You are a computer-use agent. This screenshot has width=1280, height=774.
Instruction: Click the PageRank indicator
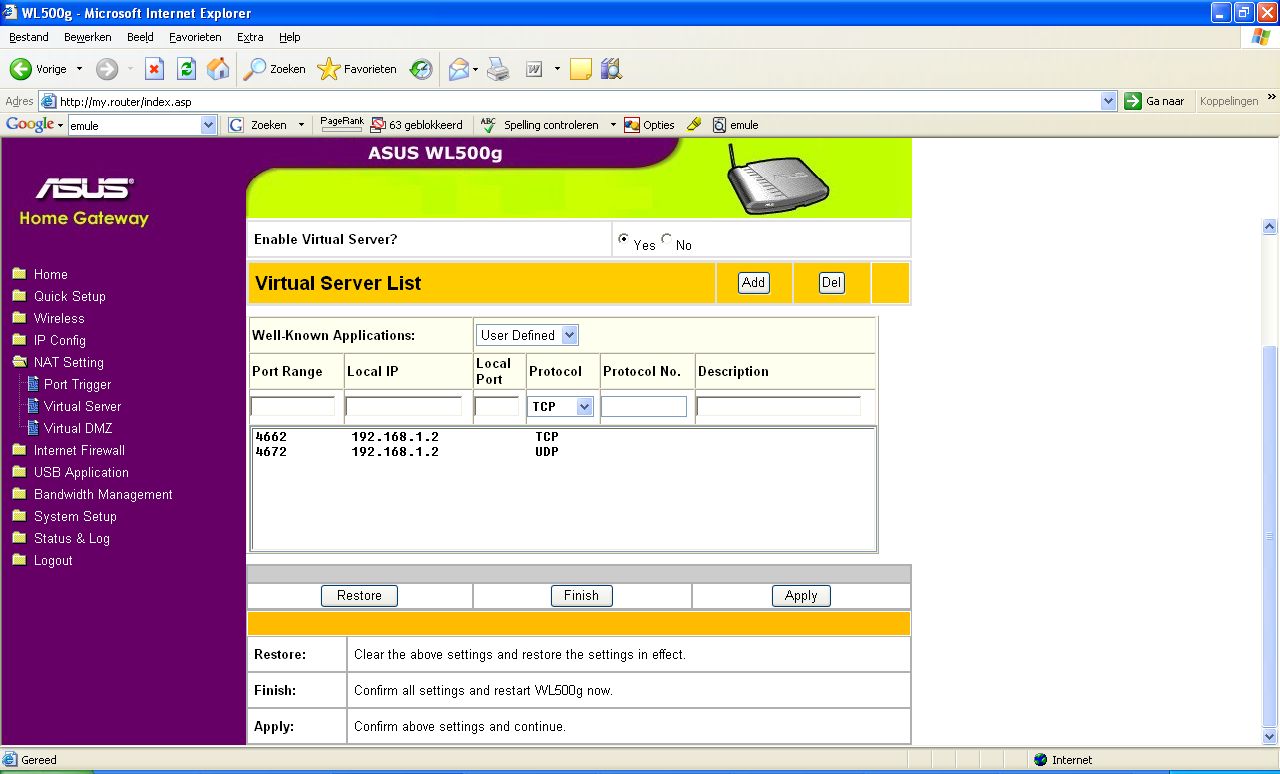[x=342, y=124]
